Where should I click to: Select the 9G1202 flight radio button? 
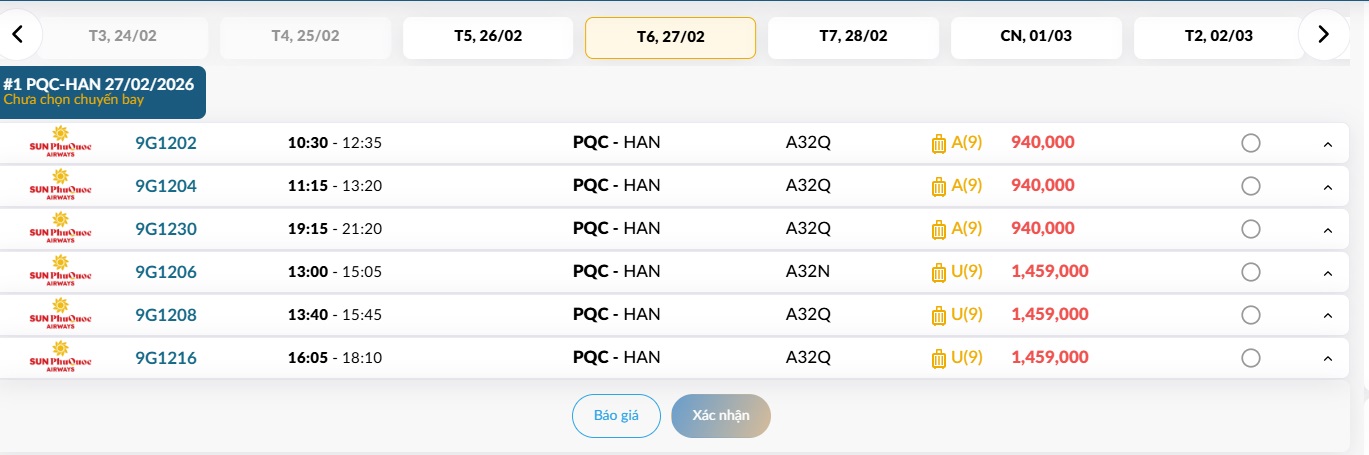(1250, 143)
